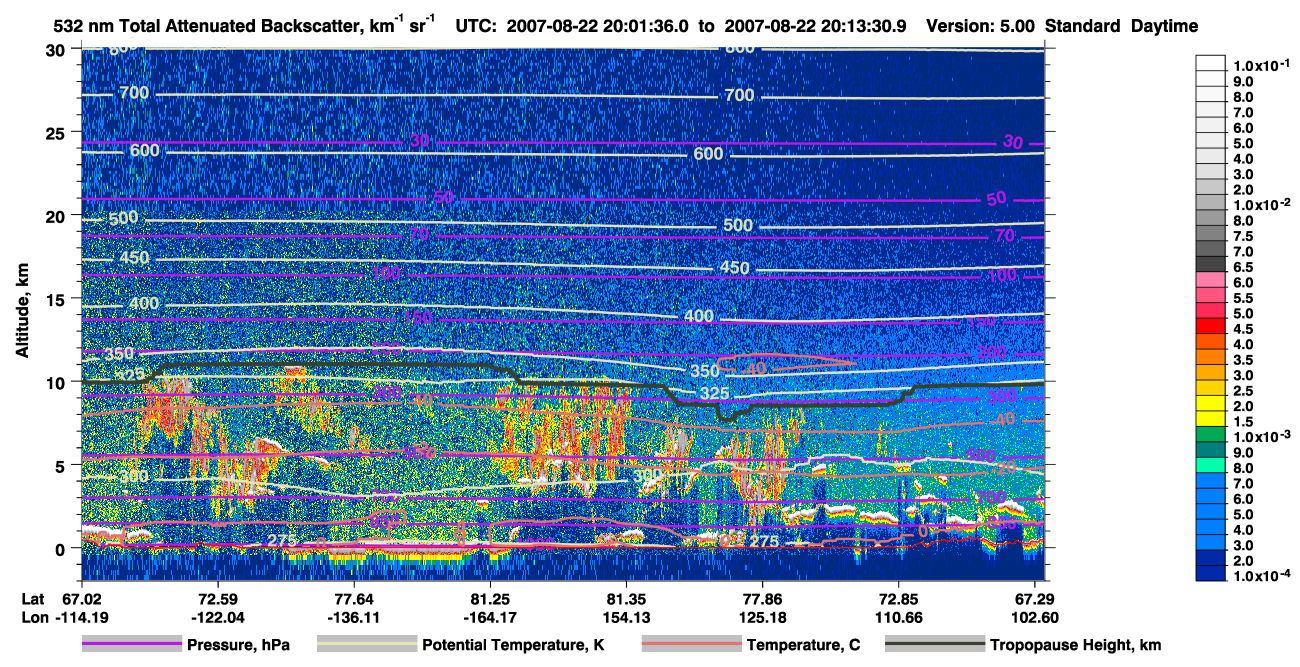Click the white 1.0x10⁻¹ colorbar swatch
1300x667 pixels.
pos(1210,65)
